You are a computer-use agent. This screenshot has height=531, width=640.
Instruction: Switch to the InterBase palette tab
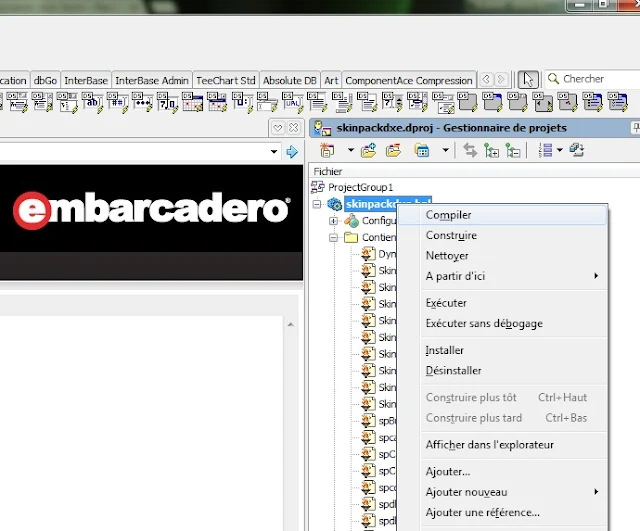86,80
